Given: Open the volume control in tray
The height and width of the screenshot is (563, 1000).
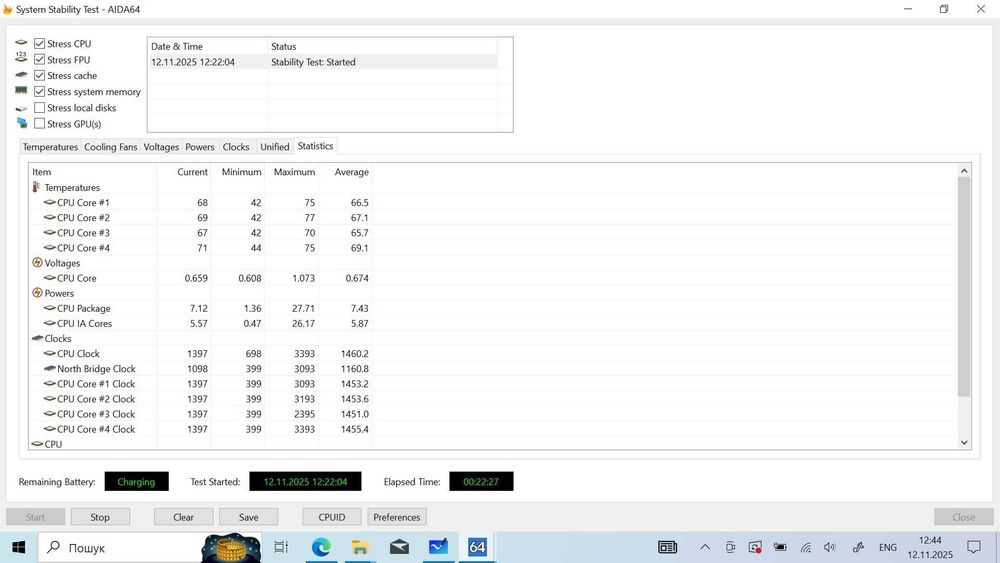Looking at the screenshot, I should [x=829, y=547].
